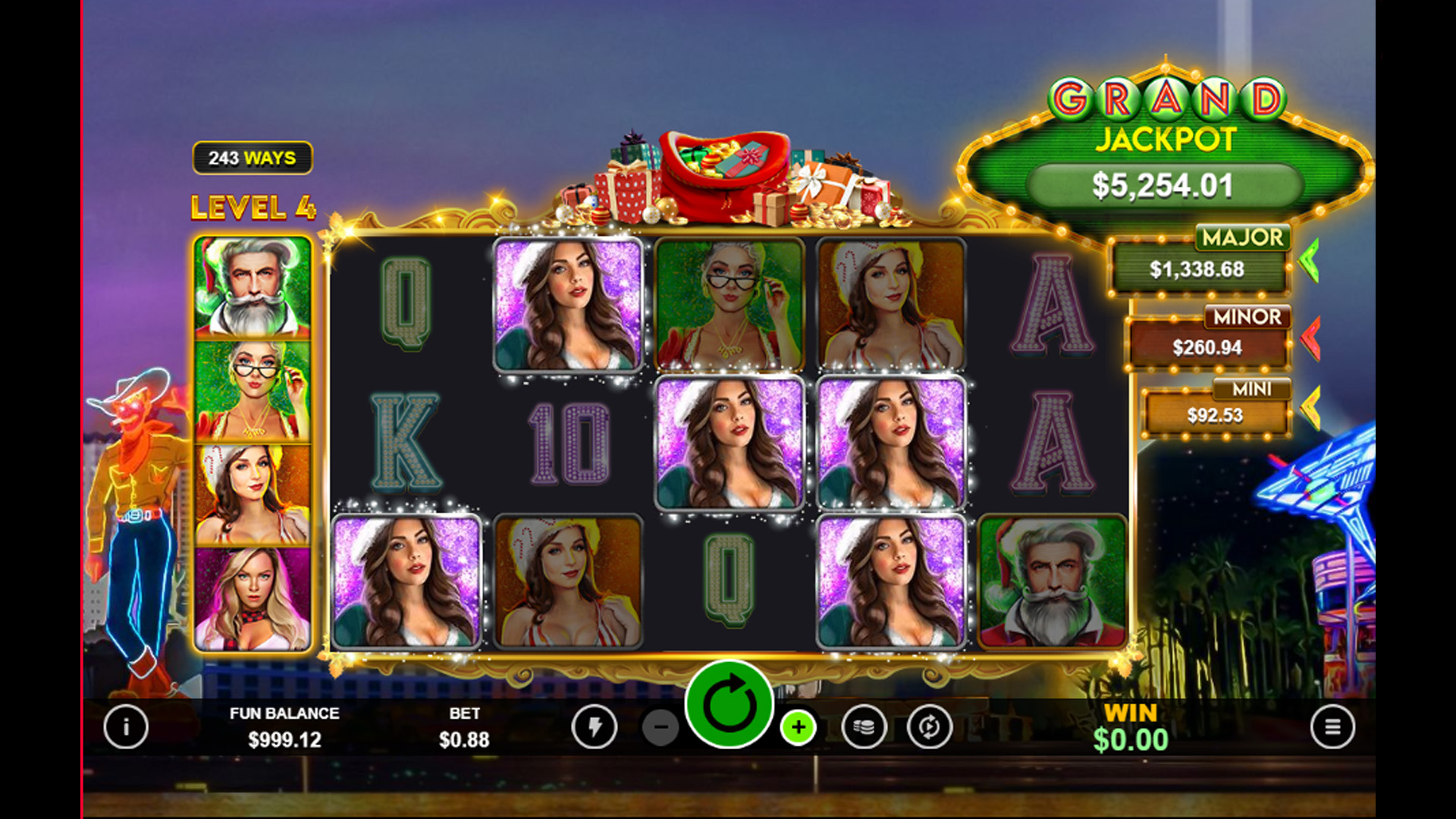Select the Santa symbol in level panel
Image resolution: width=1456 pixels, height=819 pixels.
pos(253,288)
